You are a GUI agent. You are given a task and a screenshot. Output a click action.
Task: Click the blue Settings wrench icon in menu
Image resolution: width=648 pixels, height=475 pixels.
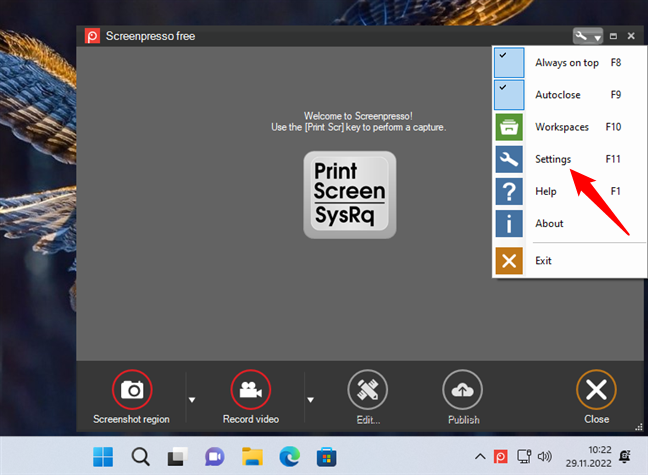[509, 159]
